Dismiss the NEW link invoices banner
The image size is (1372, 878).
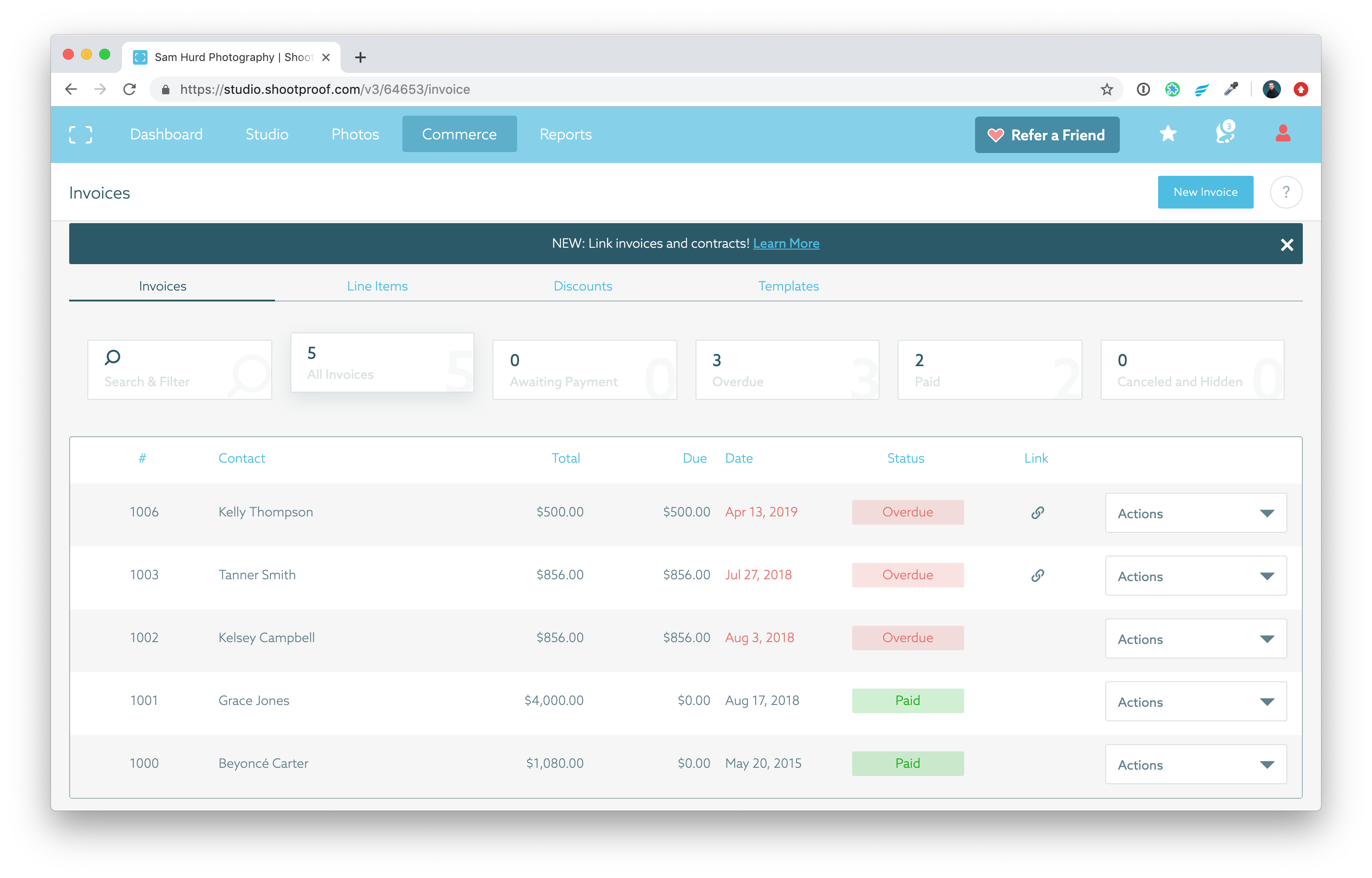1286,245
